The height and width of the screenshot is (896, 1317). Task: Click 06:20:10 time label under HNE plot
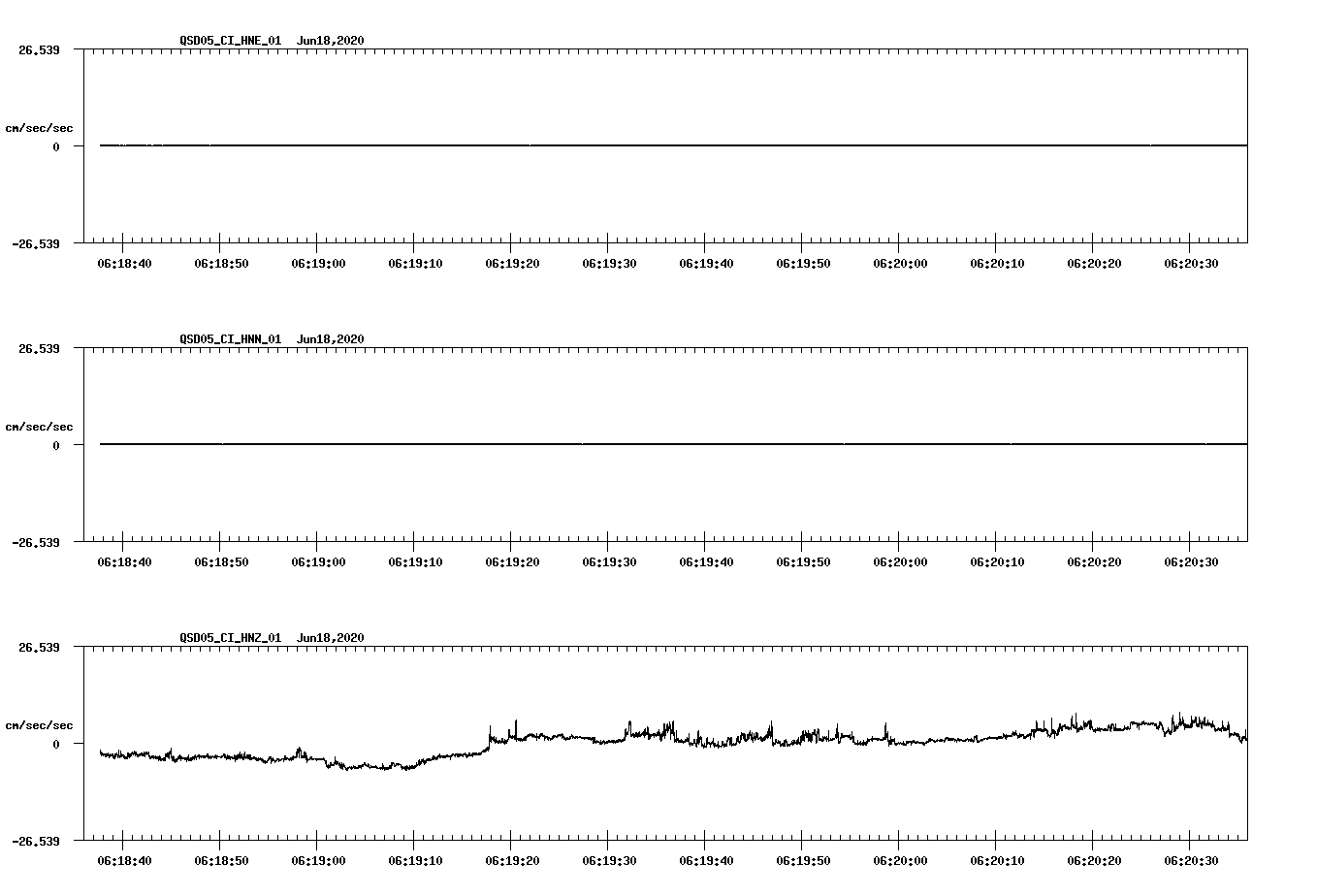[997, 264]
